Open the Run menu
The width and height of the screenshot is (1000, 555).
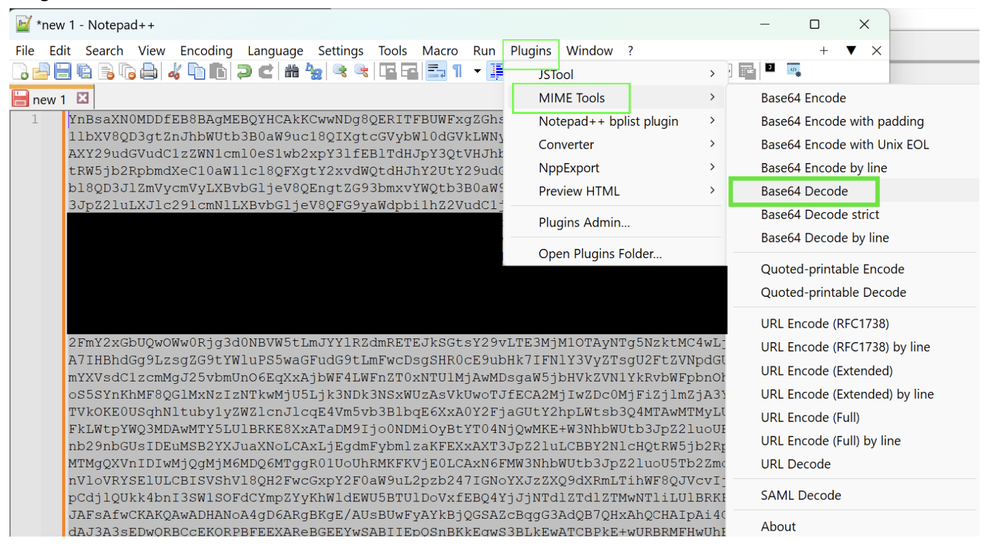[484, 50]
